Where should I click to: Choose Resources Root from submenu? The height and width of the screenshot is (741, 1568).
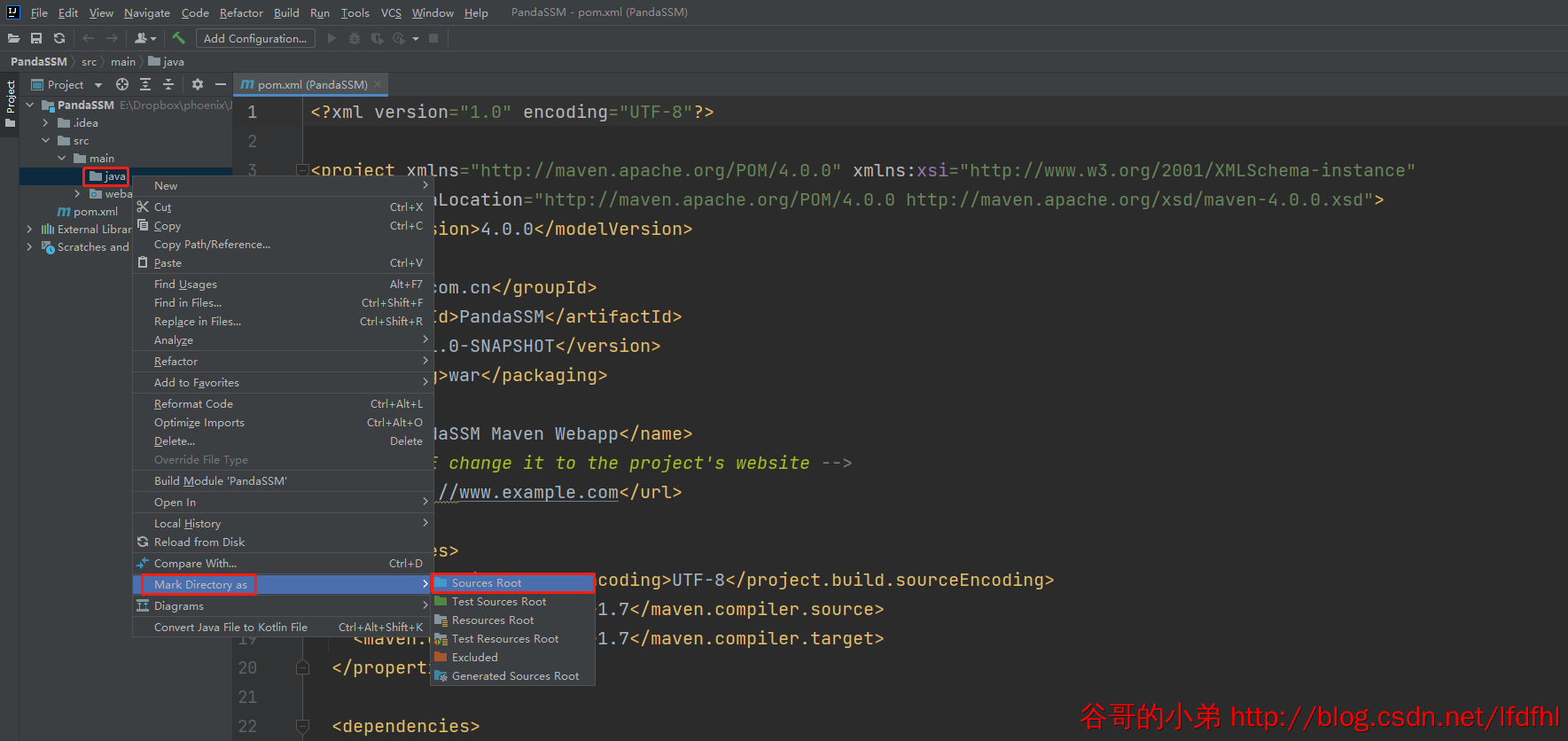click(512, 620)
